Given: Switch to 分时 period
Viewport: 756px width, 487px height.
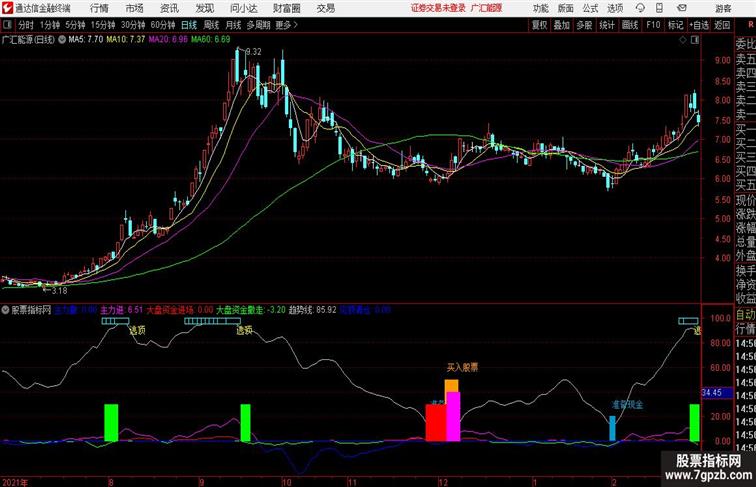Looking at the screenshot, I should [x=26, y=25].
